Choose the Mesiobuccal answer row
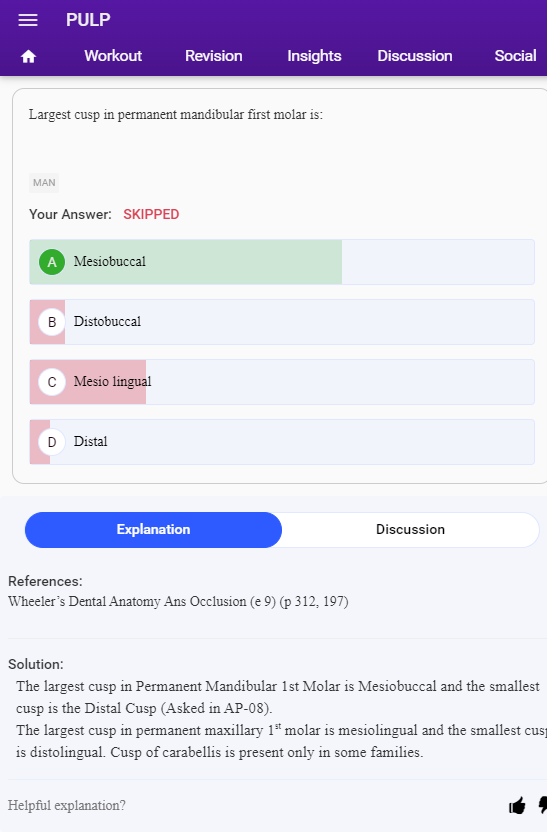The height and width of the screenshot is (832, 547). click(x=282, y=262)
